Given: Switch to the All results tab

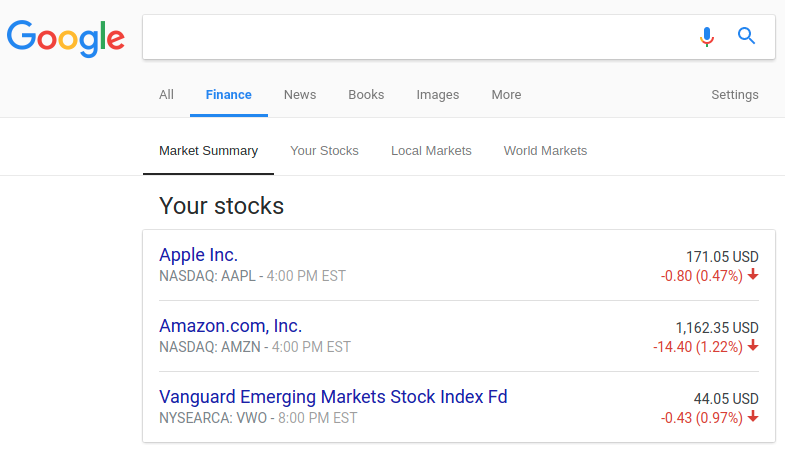Looking at the screenshot, I should [x=166, y=95].
